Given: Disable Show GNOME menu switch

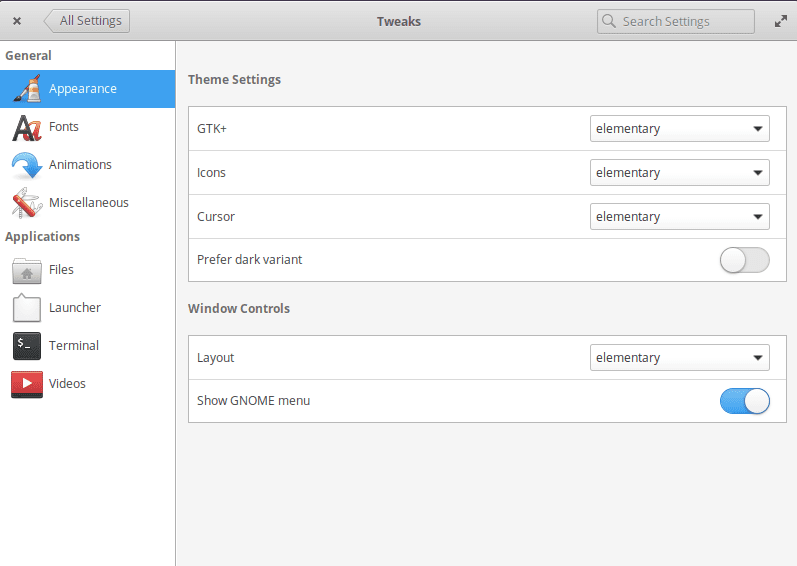Looking at the screenshot, I should coord(745,401).
